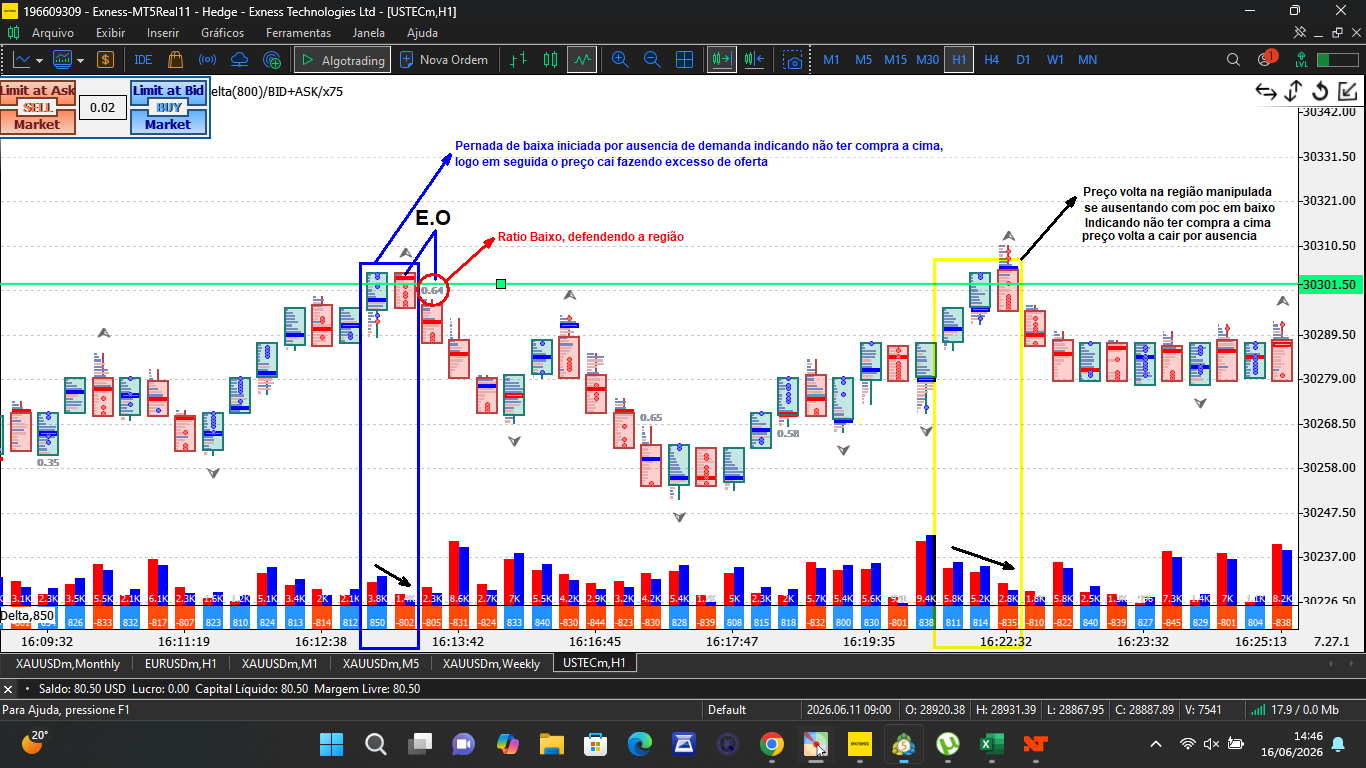
Task: Click the Nova Ordem button
Action: (x=445, y=60)
